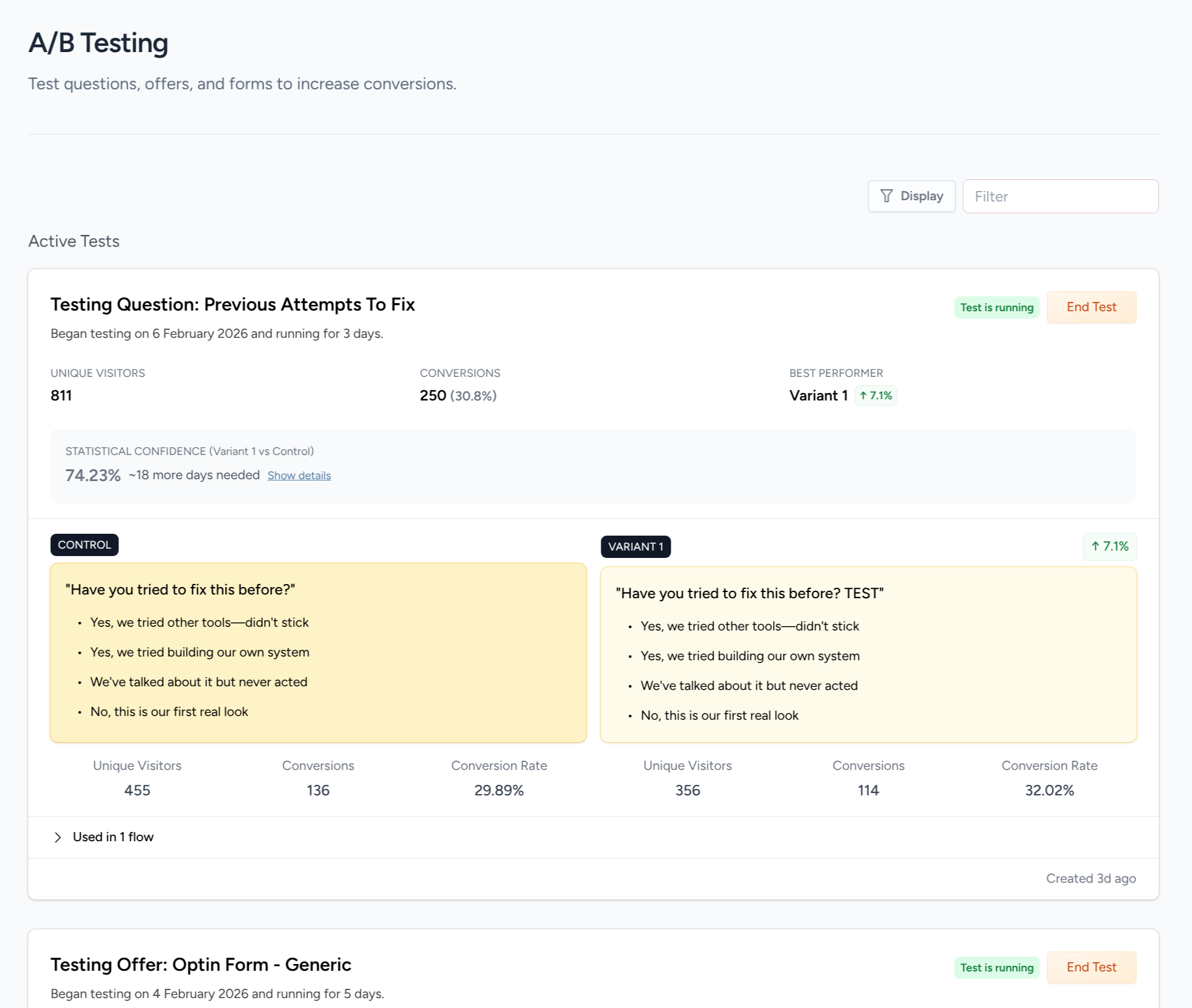1192x1008 pixels.
Task: Click Control conversion rate 29.89%
Action: pos(499,790)
